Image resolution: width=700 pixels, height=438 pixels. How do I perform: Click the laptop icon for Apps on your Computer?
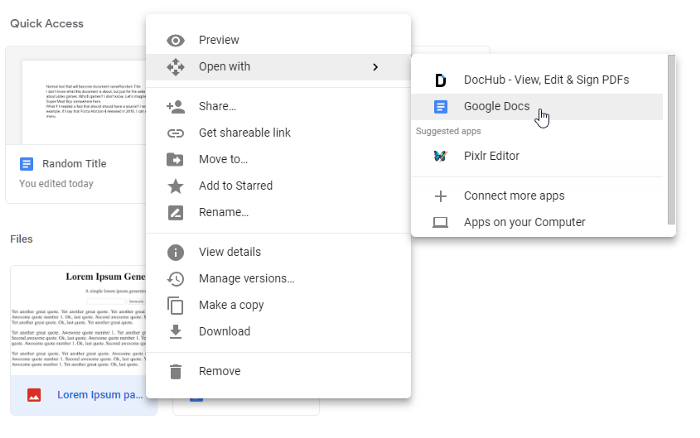click(440, 222)
